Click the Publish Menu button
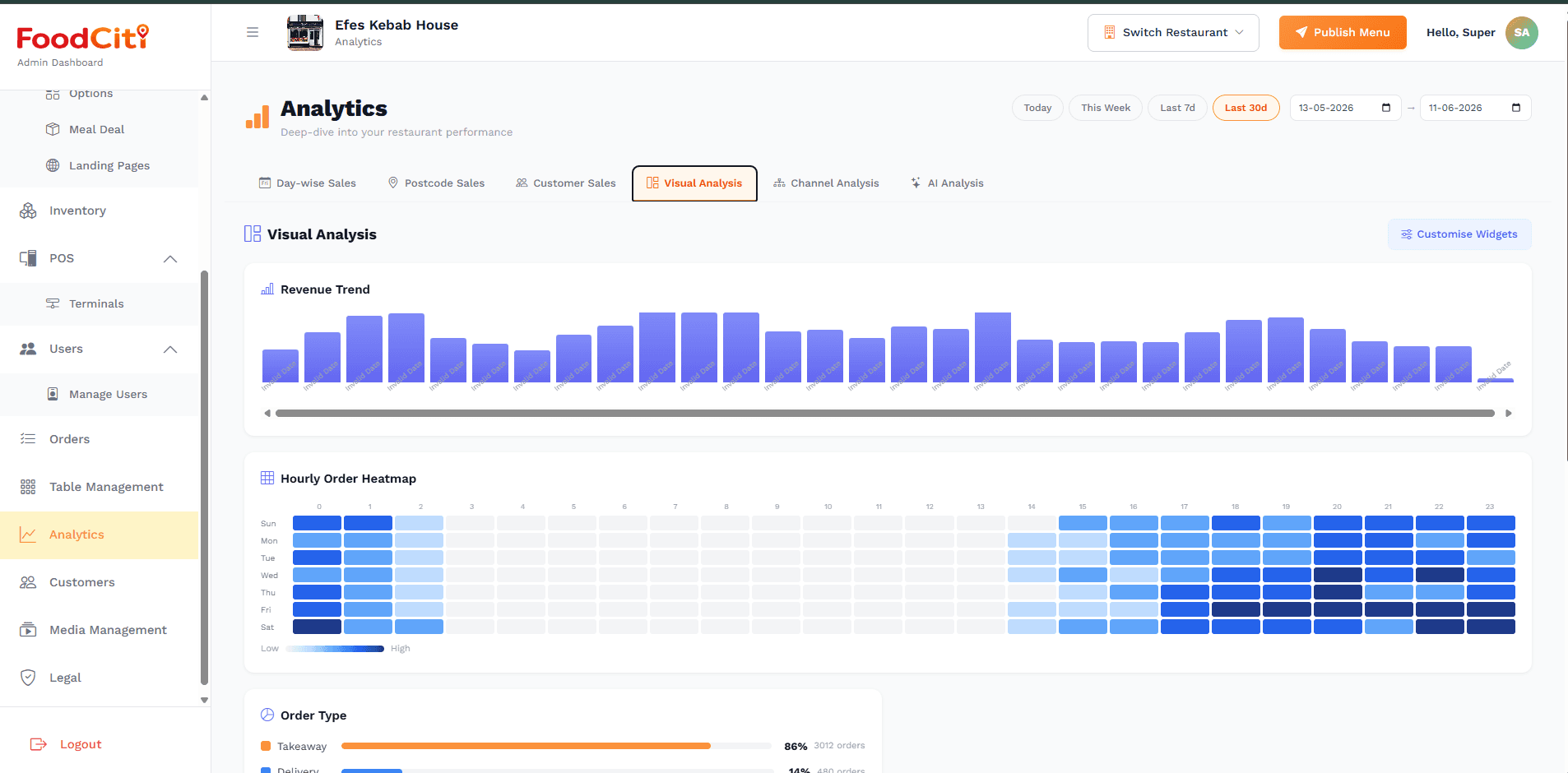The image size is (1568, 773). pos(1343,33)
